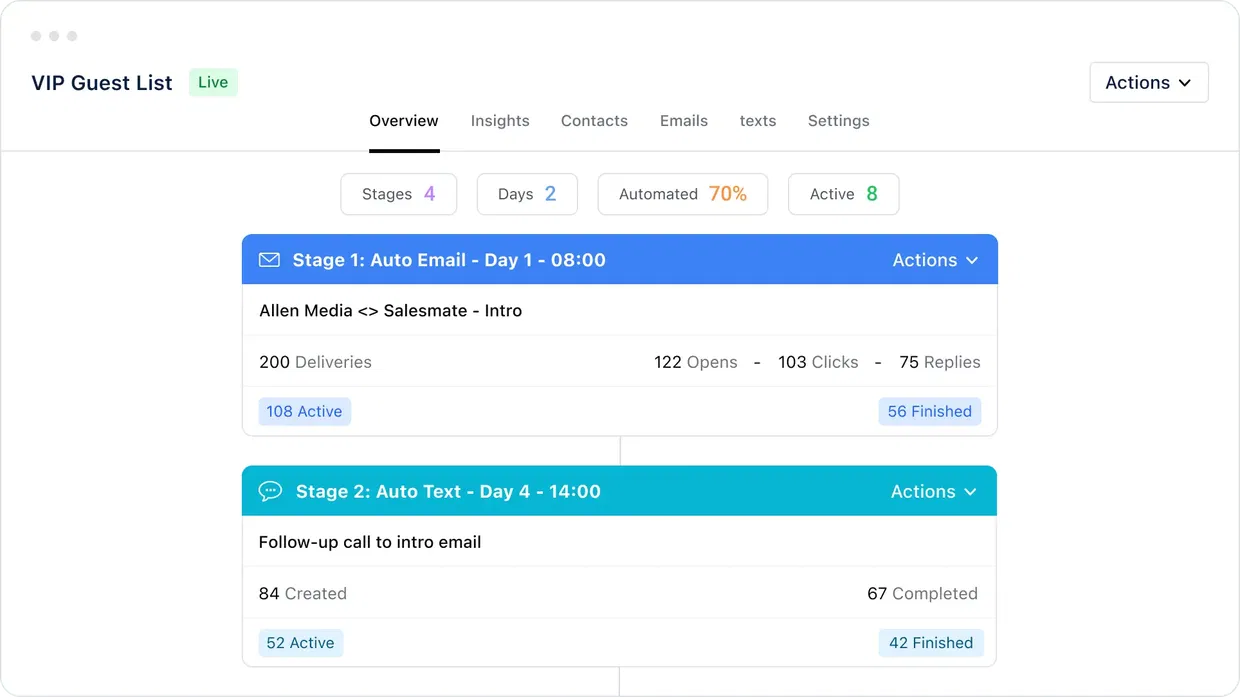Click the Days 2 stat chip
The image size is (1240, 697).
526,194
